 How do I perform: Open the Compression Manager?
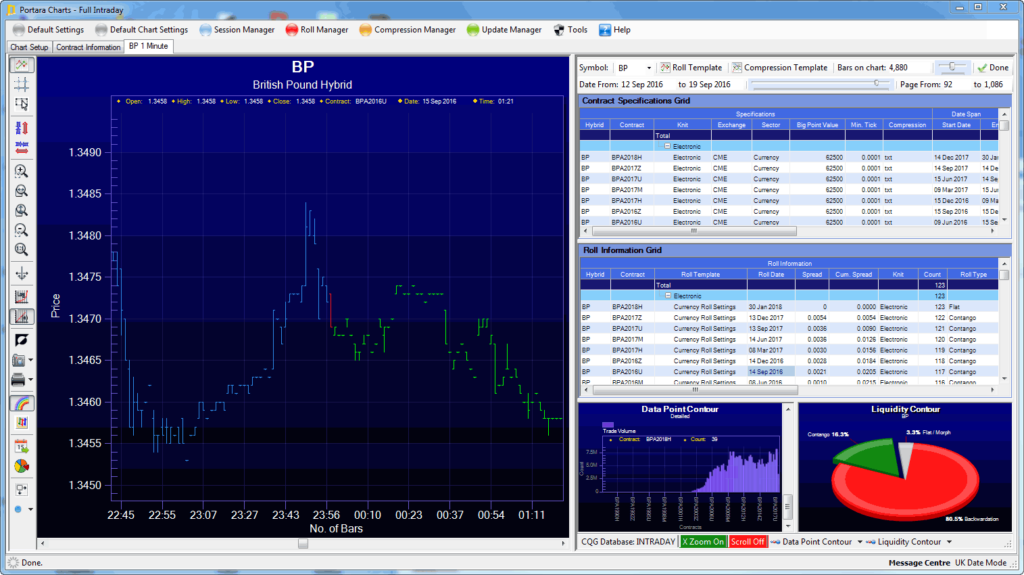point(408,29)
